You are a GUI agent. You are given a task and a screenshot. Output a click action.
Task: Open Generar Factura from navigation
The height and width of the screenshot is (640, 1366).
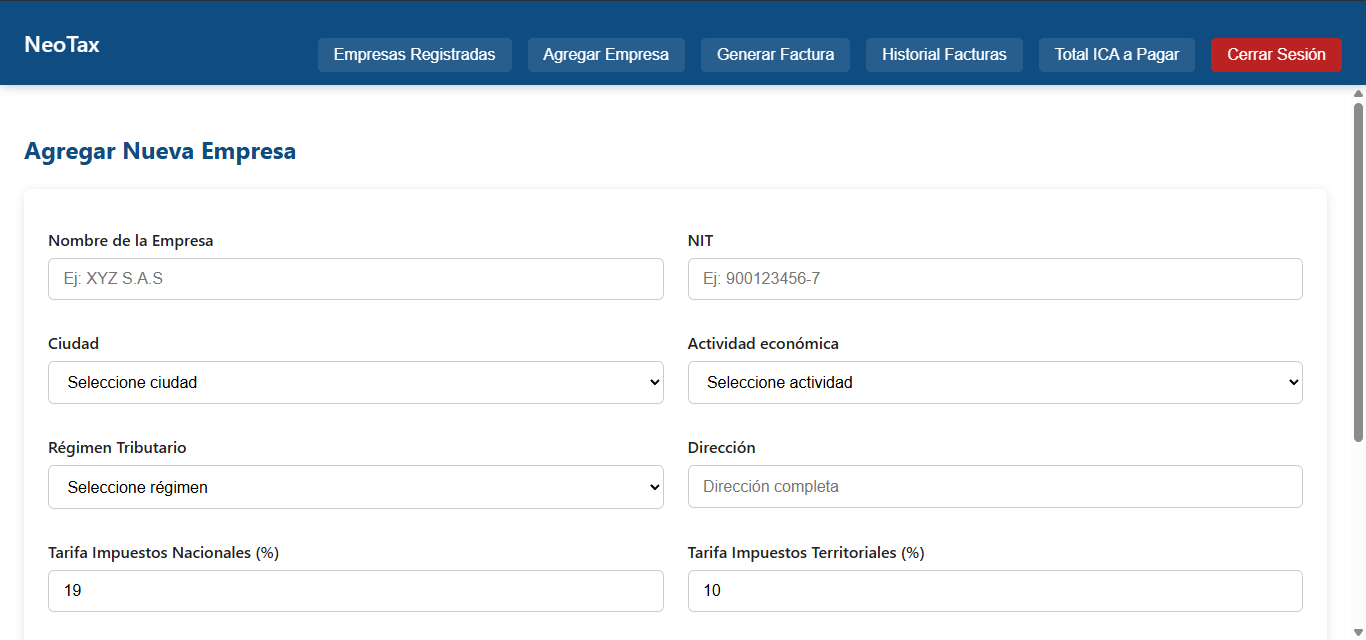coord(775,55)
